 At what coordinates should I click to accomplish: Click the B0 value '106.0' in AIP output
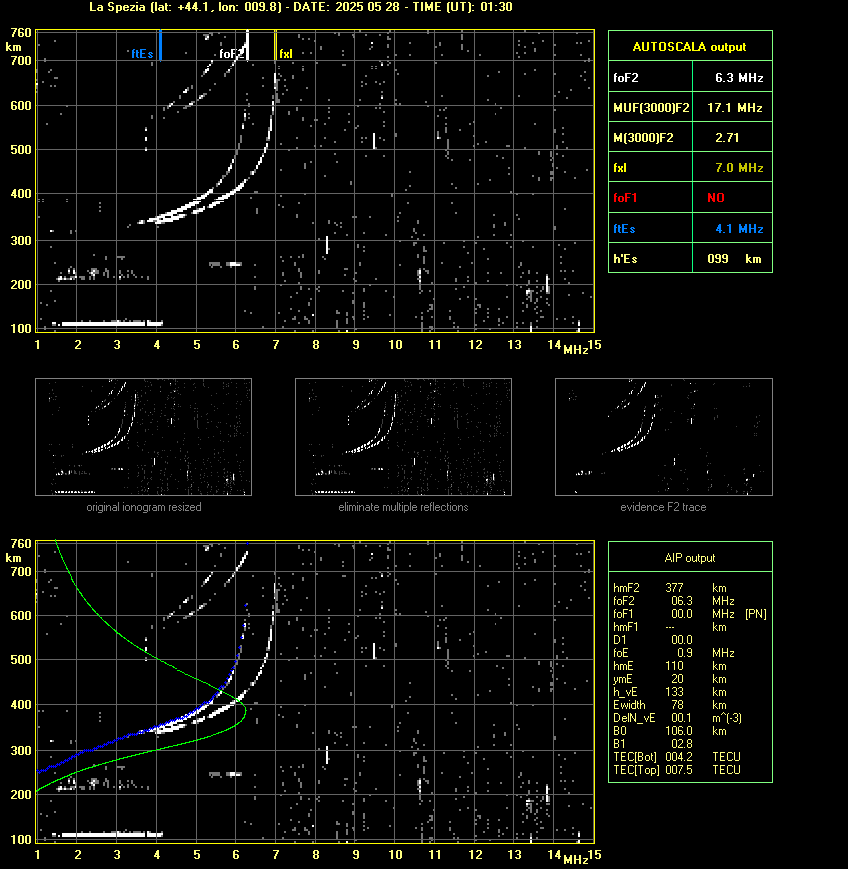click(x=679, y=731)
